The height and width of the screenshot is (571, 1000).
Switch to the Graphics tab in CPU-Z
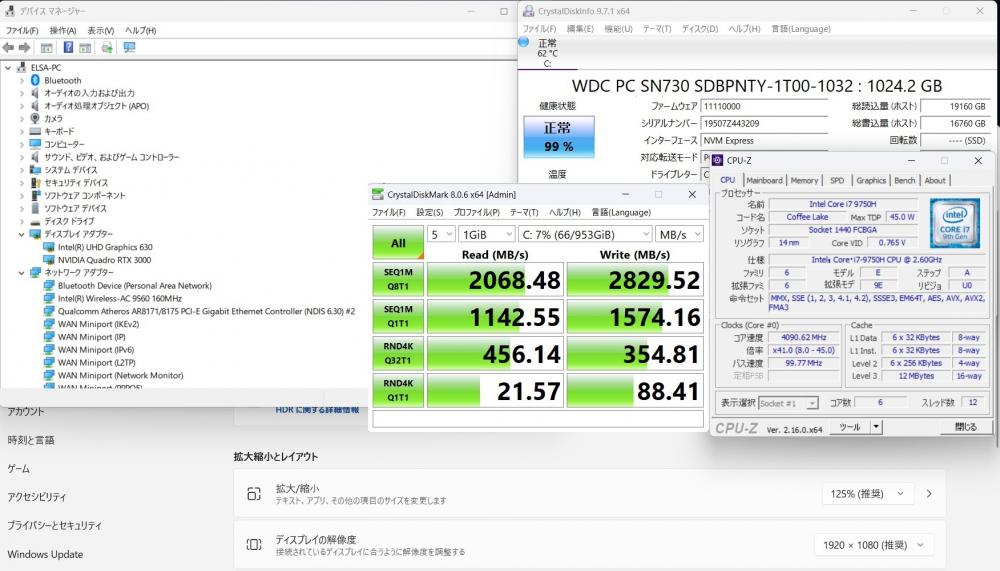pyautogui.click(x=871, y=181)
